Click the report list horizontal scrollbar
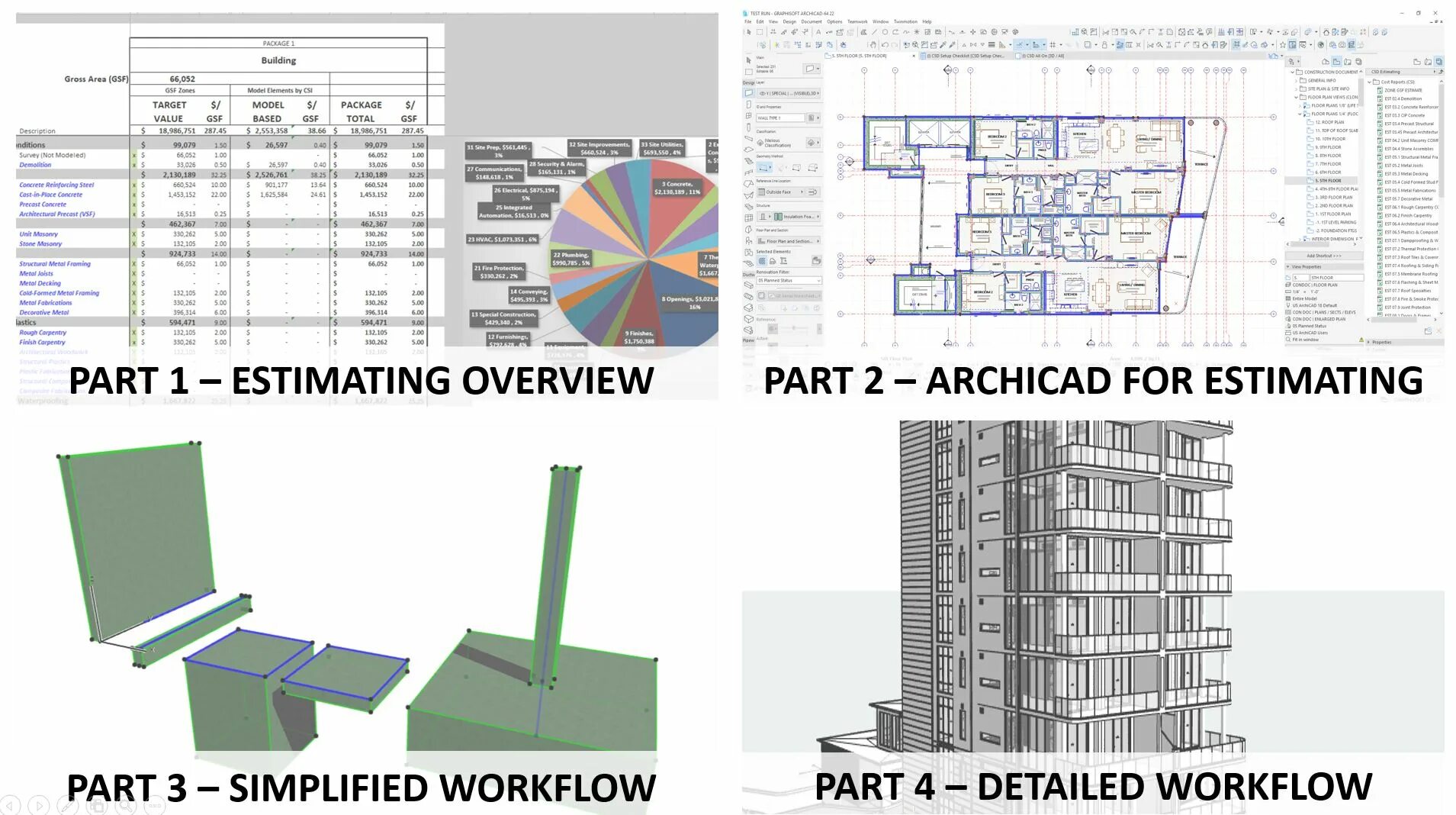The width and height of the screenshot is (1456, 815). coord(1394,320)
